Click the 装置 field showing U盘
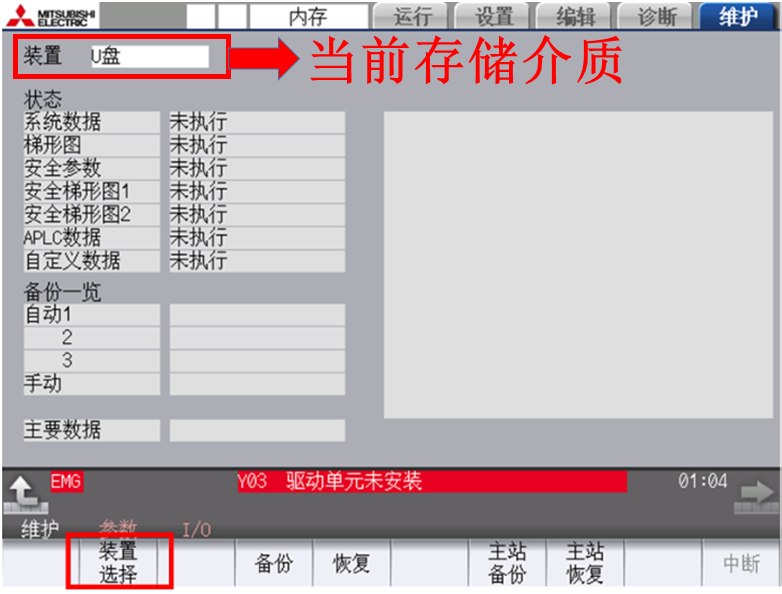The image size is (782, 594). (148, 57)
